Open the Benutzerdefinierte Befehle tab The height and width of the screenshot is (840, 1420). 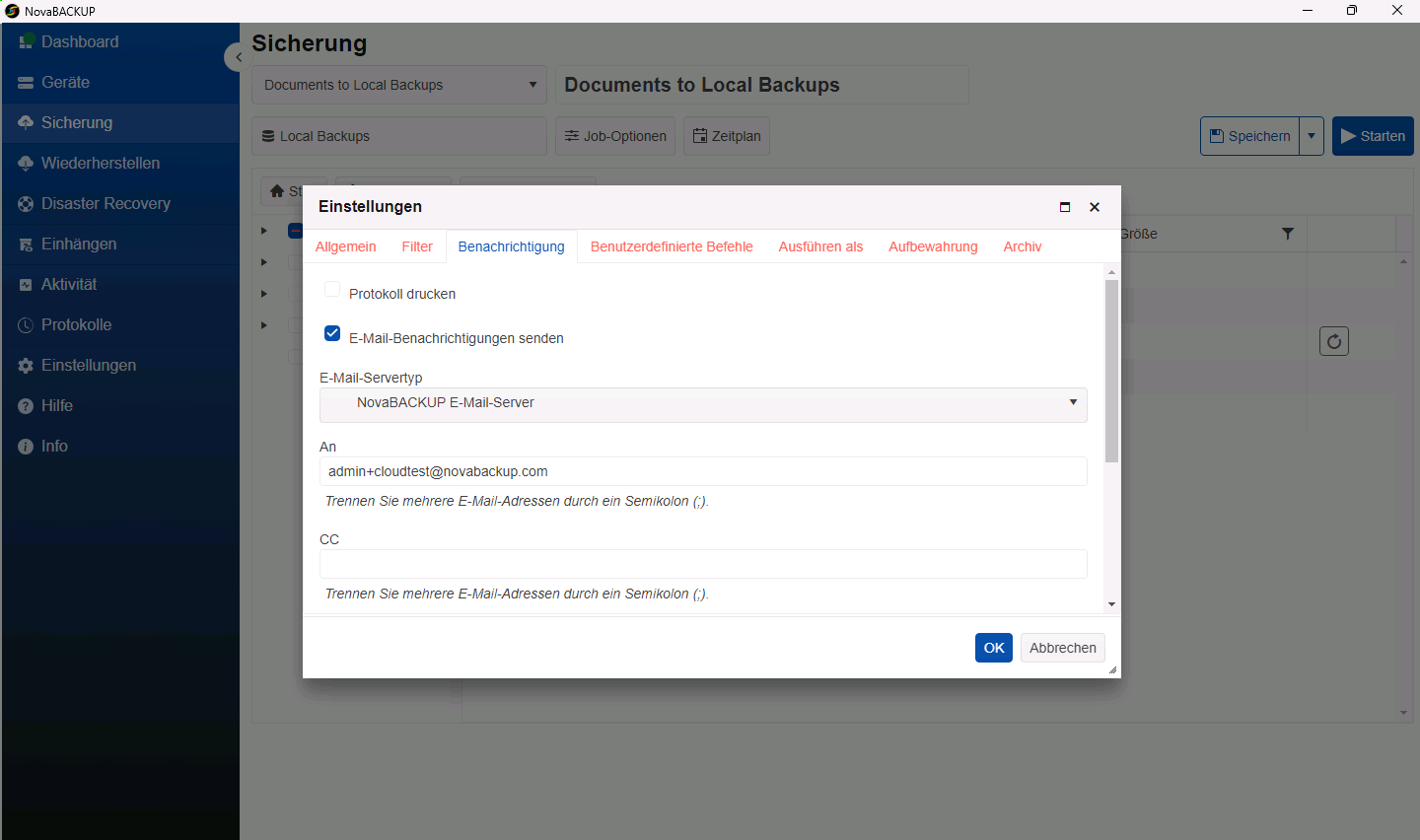(672, 246)
